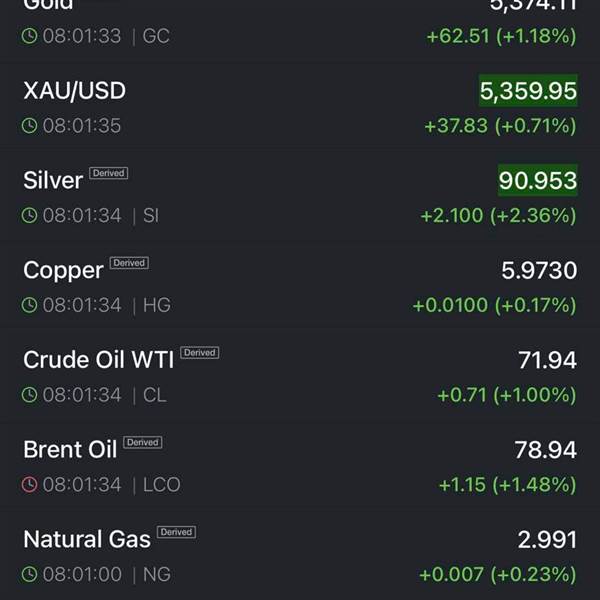Open the Silver commodity page

tap(53, 181)
